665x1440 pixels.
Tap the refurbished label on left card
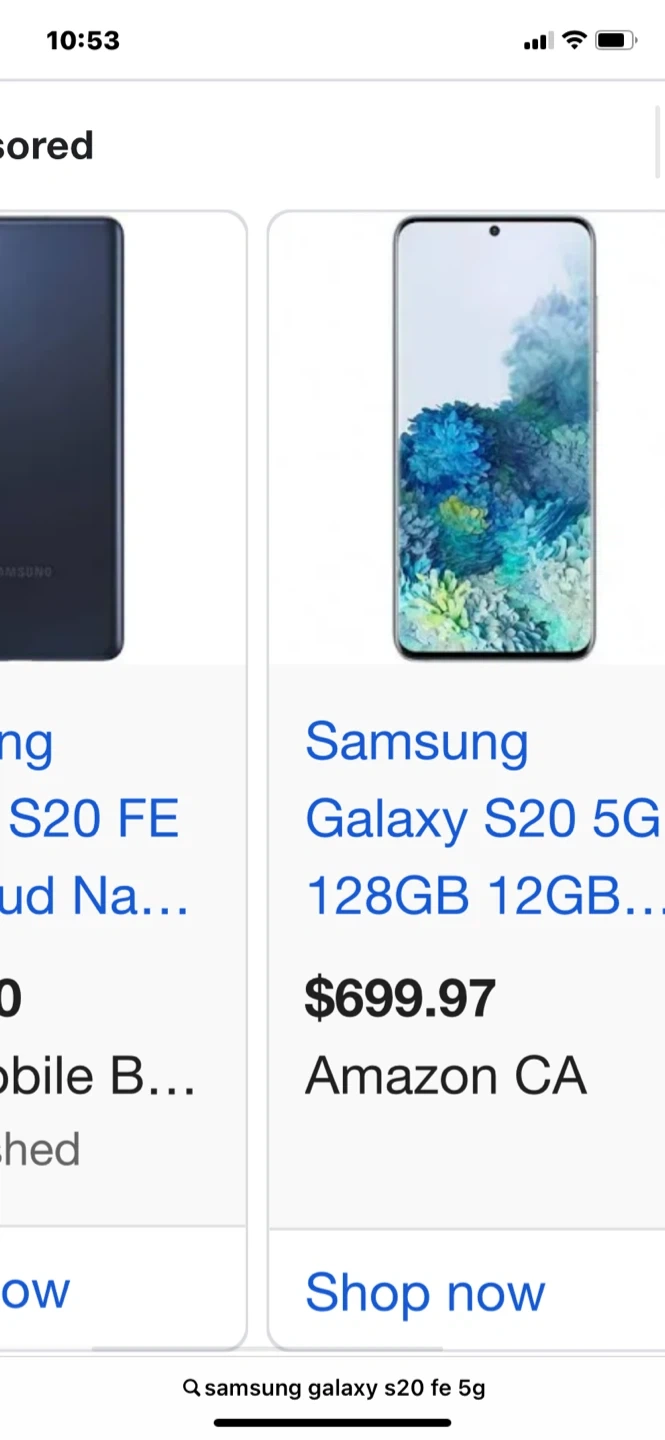coord(40,1150)
